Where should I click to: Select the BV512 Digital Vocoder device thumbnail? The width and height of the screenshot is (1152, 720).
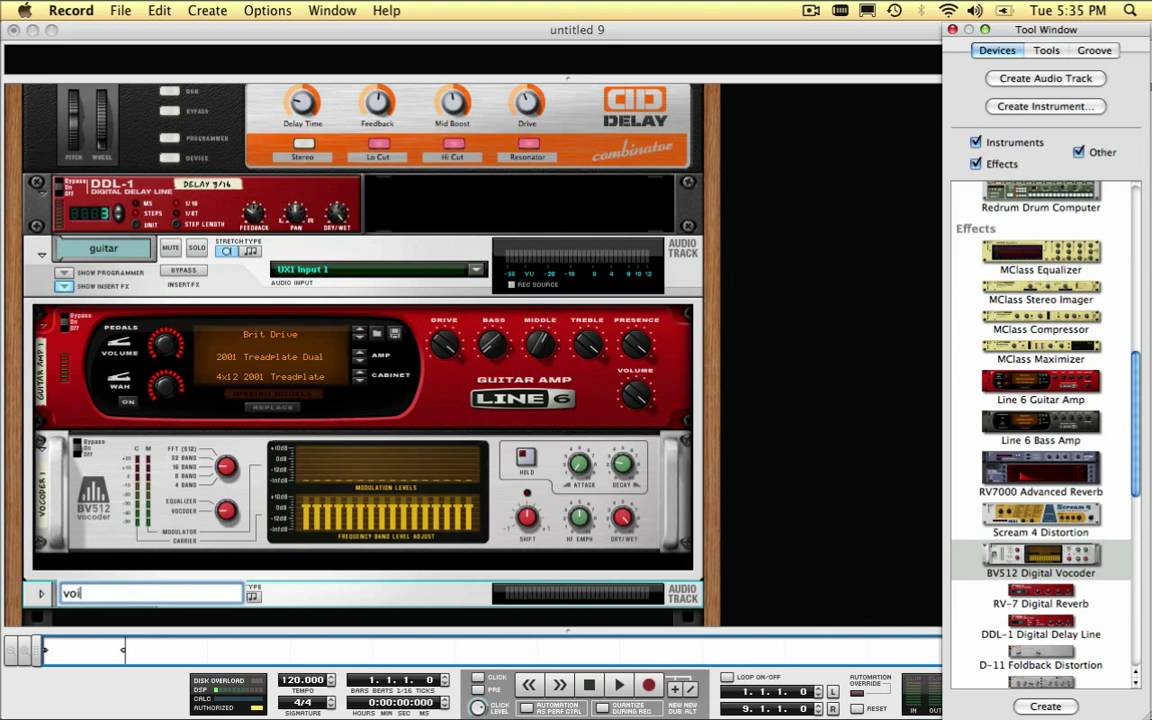click(1040, 555)
